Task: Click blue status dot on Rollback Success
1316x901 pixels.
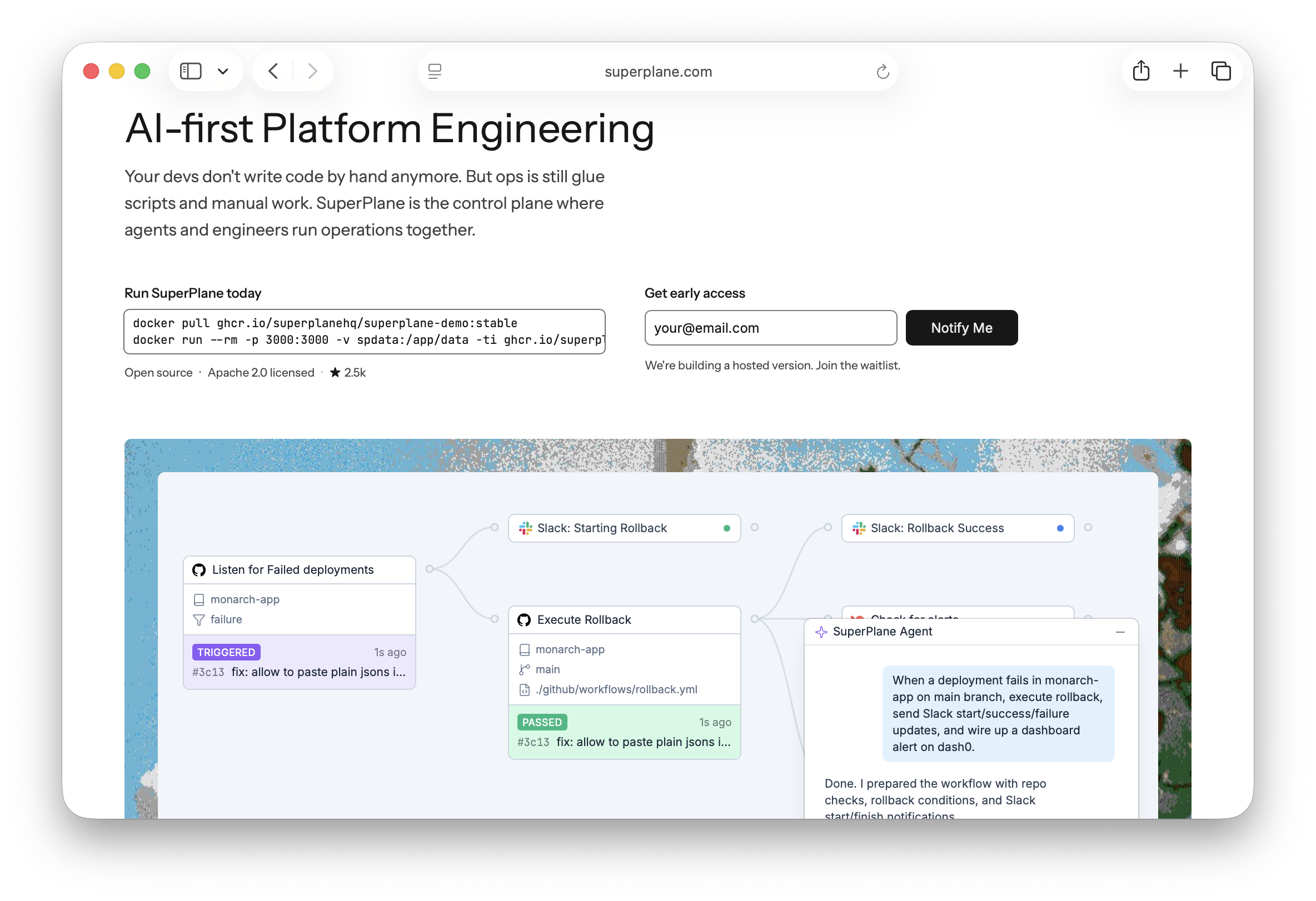Action: (1060, 528)
